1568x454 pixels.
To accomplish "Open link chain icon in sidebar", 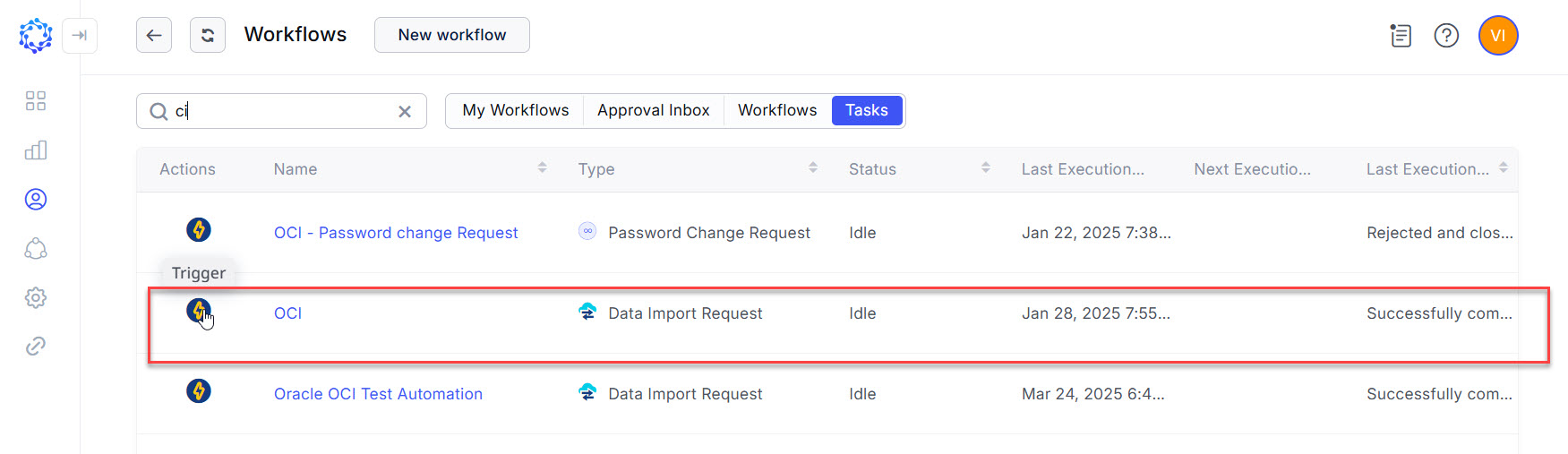I will (x=36, y=347).
